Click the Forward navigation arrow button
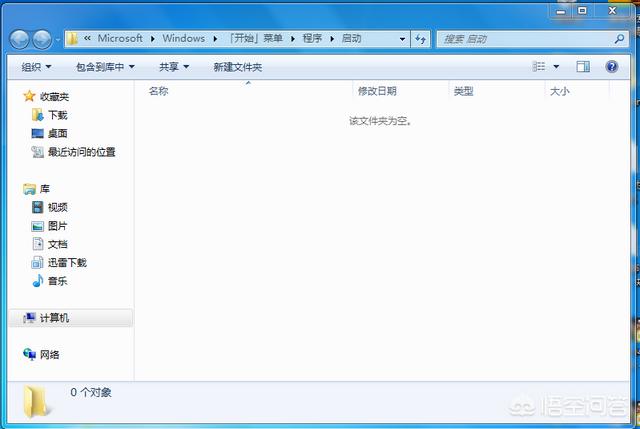This screenshot has width=640, height=429. click(x=42, y=39)
